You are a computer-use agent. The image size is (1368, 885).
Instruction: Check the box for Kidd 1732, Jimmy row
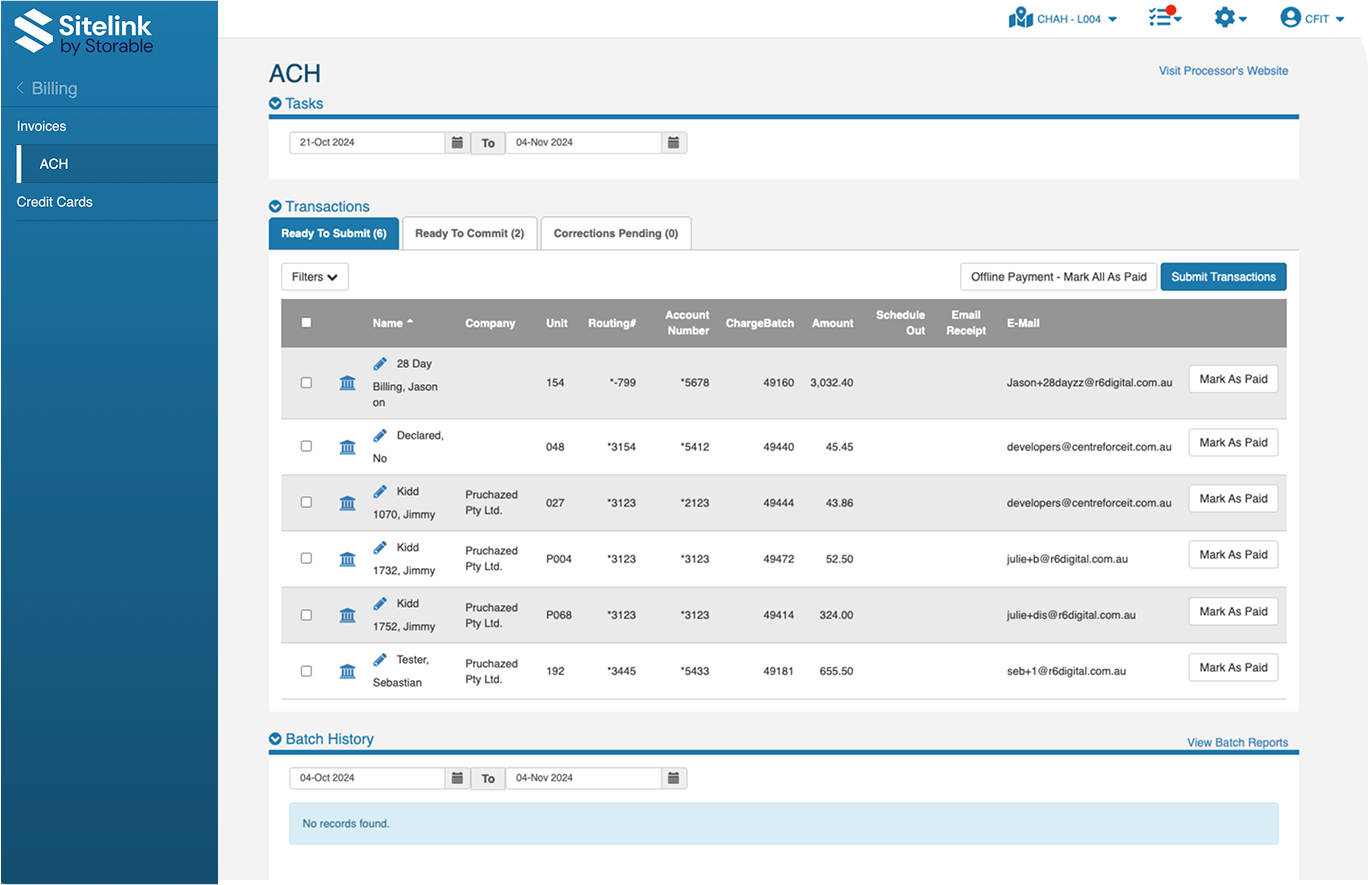[x=306, y=559]
